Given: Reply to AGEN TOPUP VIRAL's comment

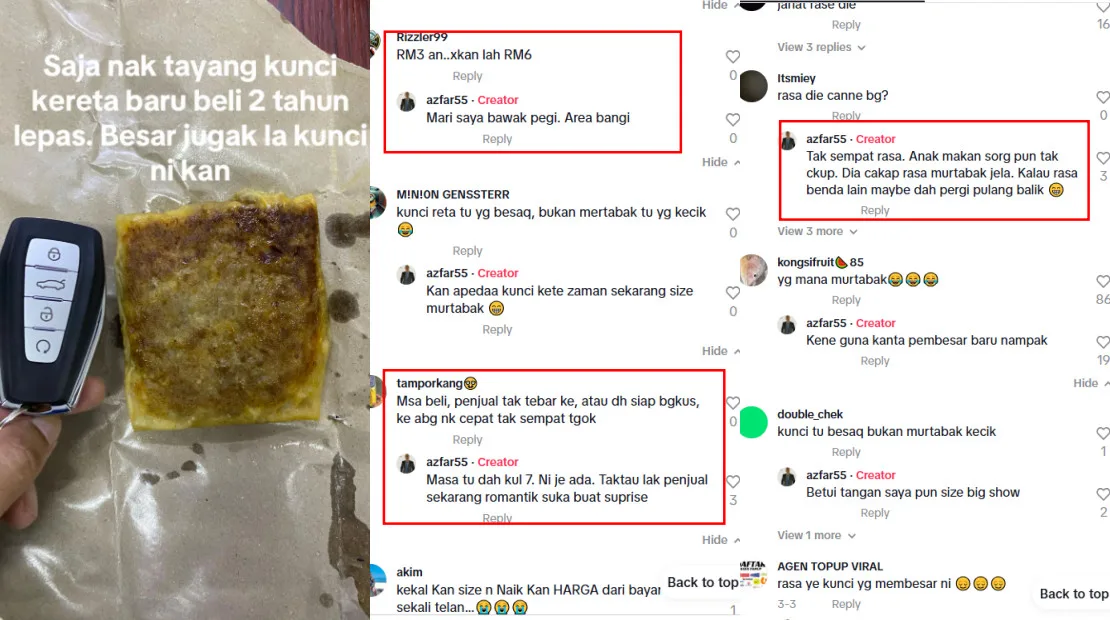Looking at the screenshot, I should 846,604.
